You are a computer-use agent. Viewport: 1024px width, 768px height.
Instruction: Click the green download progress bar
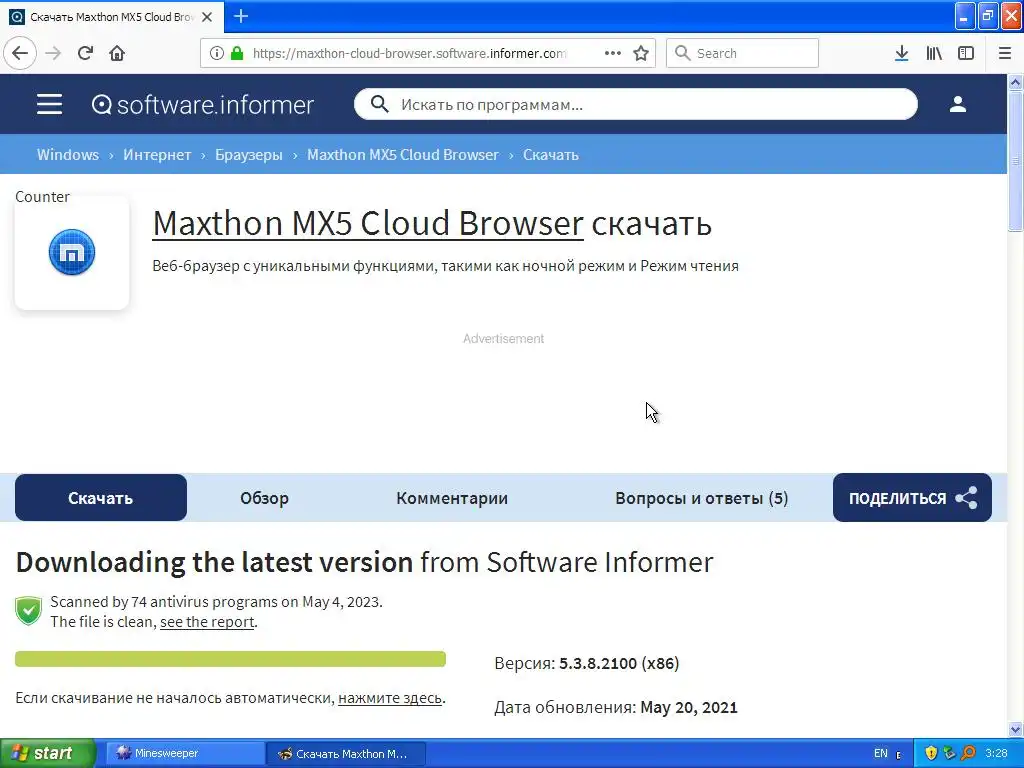point(231,659)
